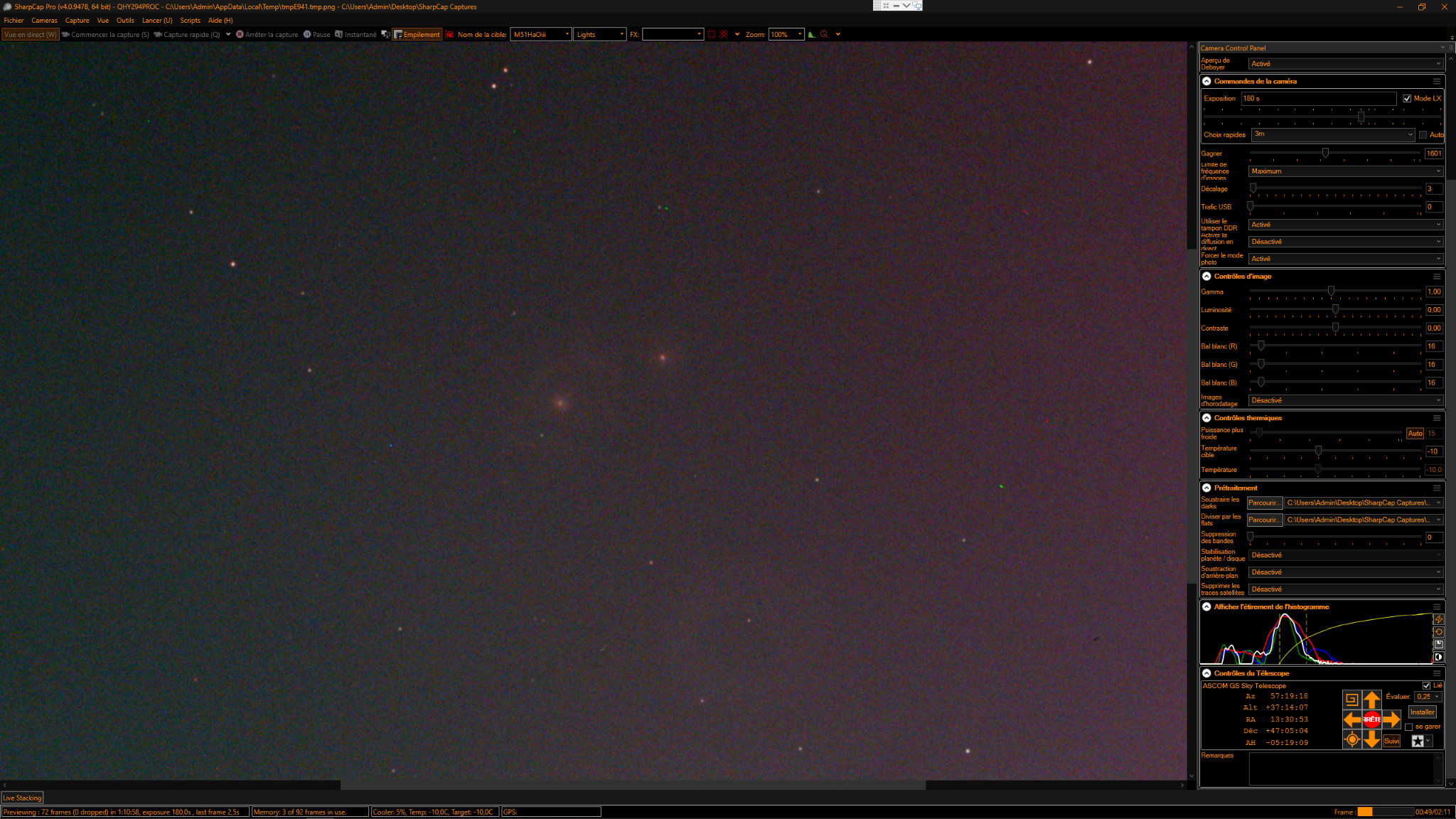1456x819 pixels.
Task: Click the Exposition value input field
Action: (x=1318, y=99)
